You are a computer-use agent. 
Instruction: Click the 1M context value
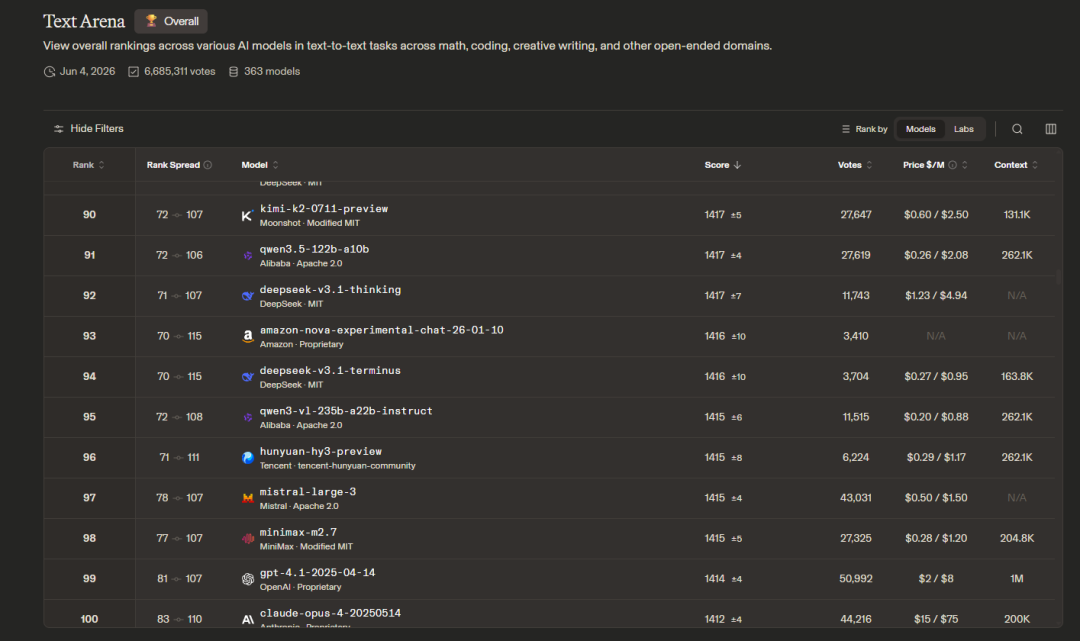pyautogui.click(x=1017, y=579)
